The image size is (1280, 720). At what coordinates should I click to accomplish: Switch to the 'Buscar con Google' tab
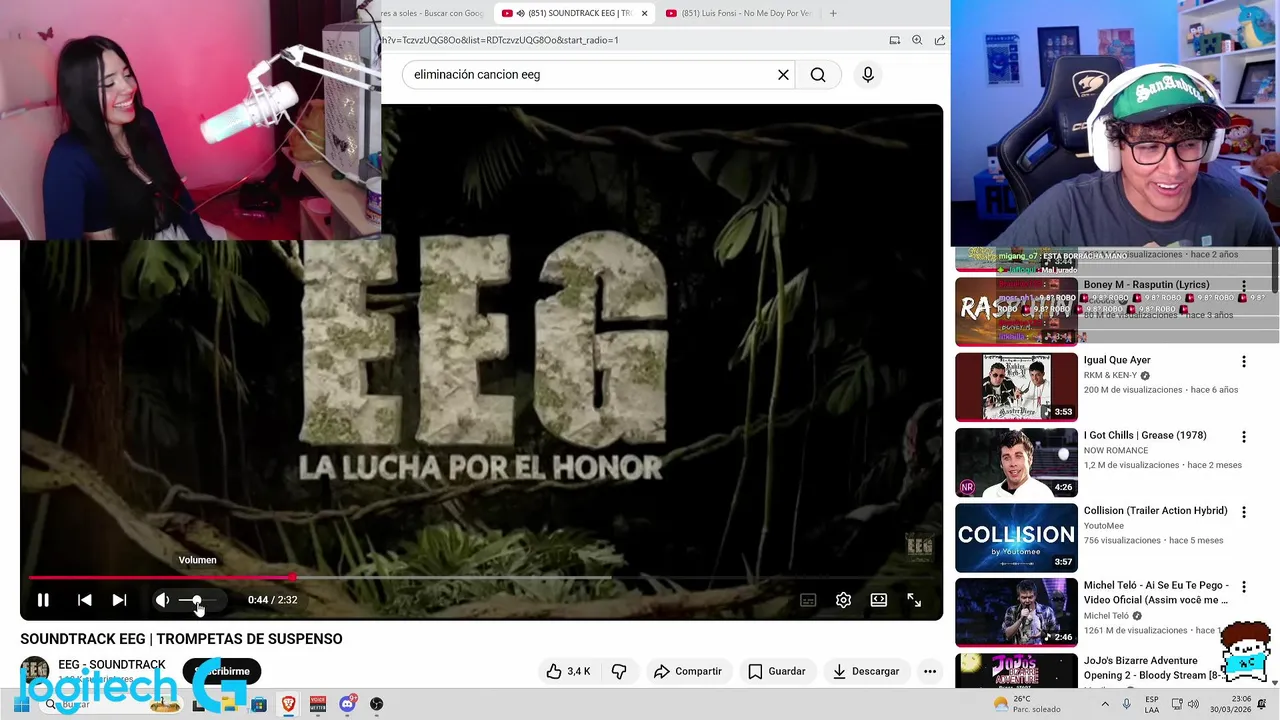click(x=433, y=13)
